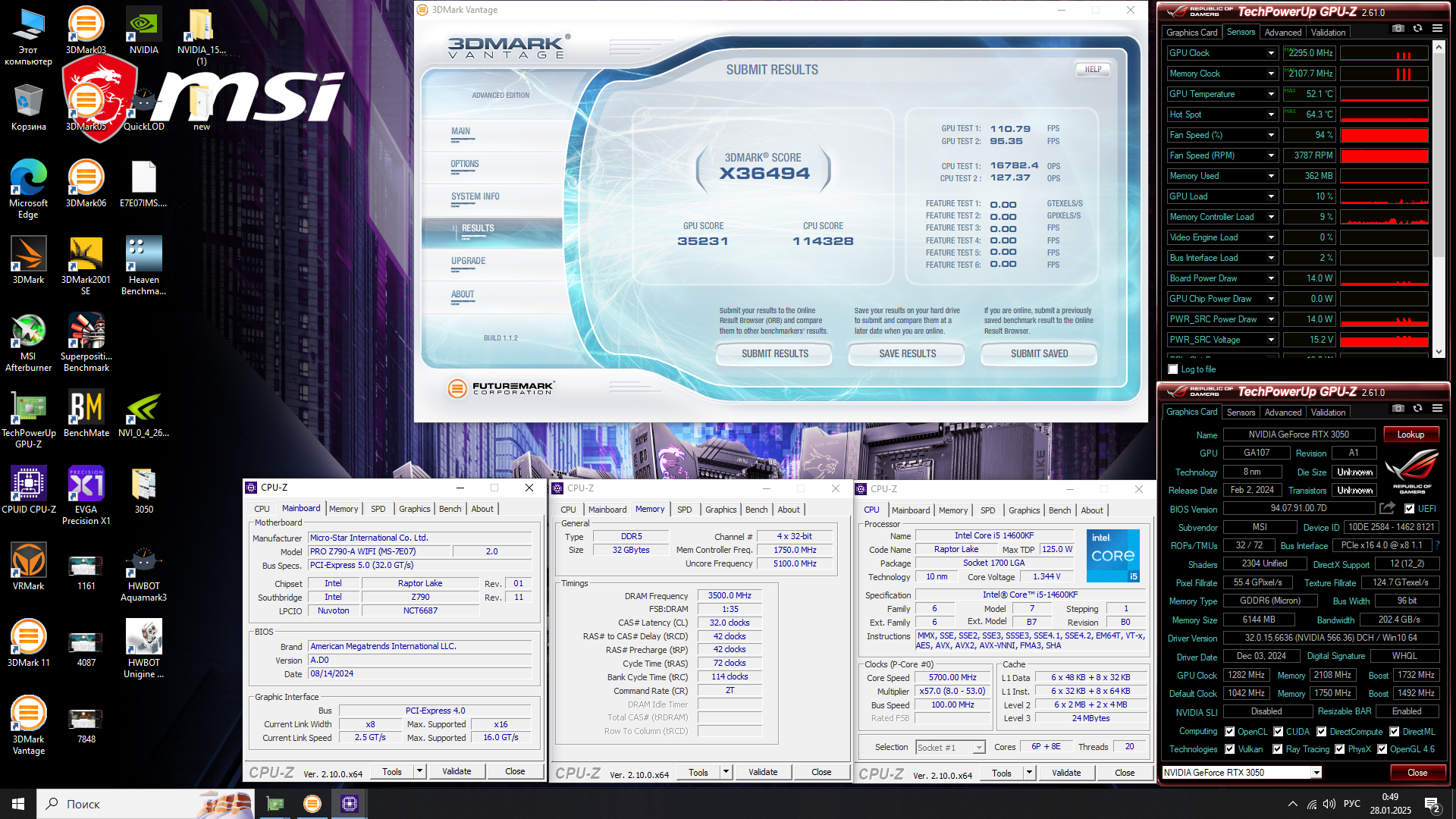Toggle Ray Tracing checkbox

tap(1279, 749)
